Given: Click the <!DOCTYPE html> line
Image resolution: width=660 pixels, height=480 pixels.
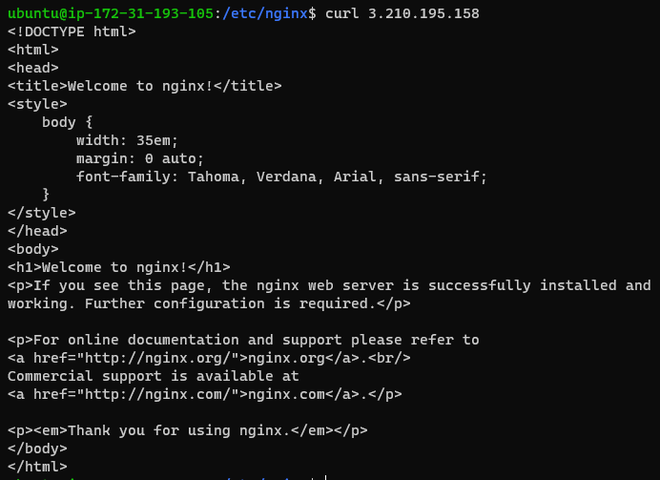Looking at the screenshot, I should tap(72, 32).
